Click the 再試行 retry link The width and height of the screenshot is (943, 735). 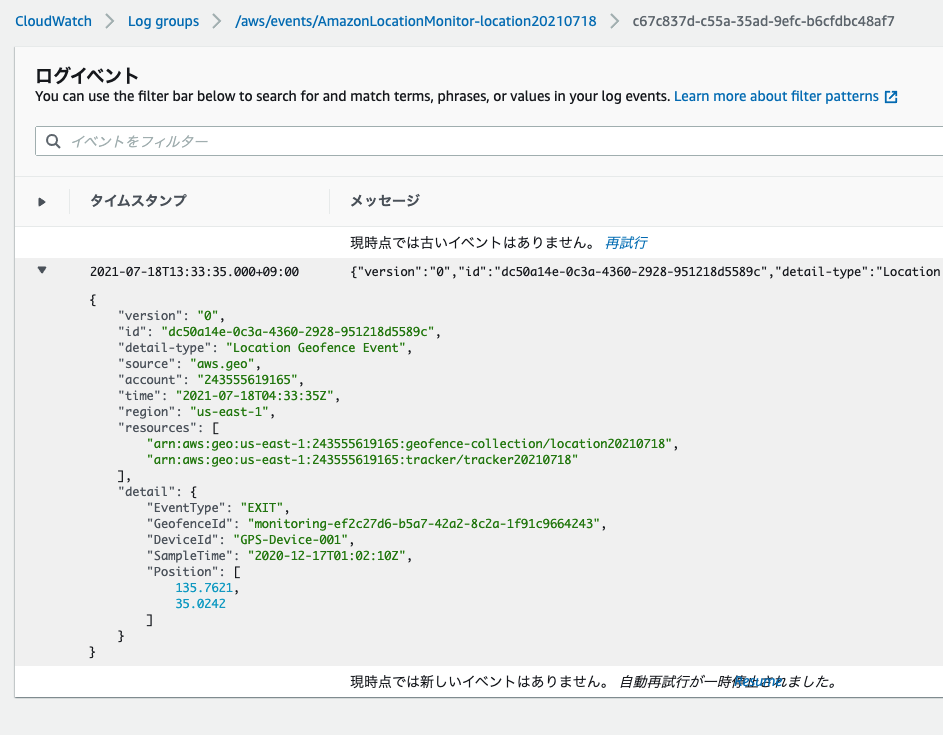(626, 243)
